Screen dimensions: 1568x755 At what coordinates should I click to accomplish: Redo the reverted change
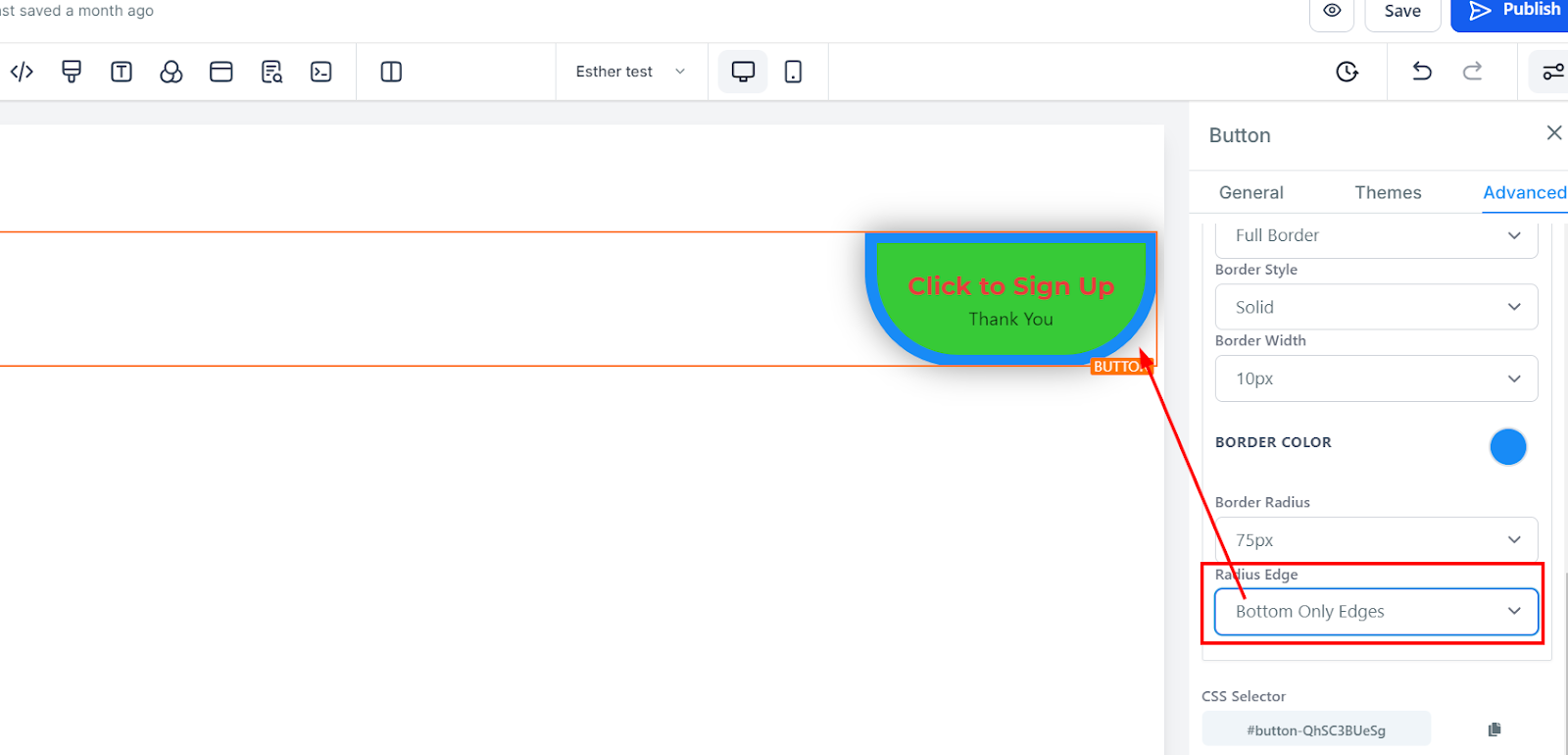pyautogui.click(x=1472, y=72)
